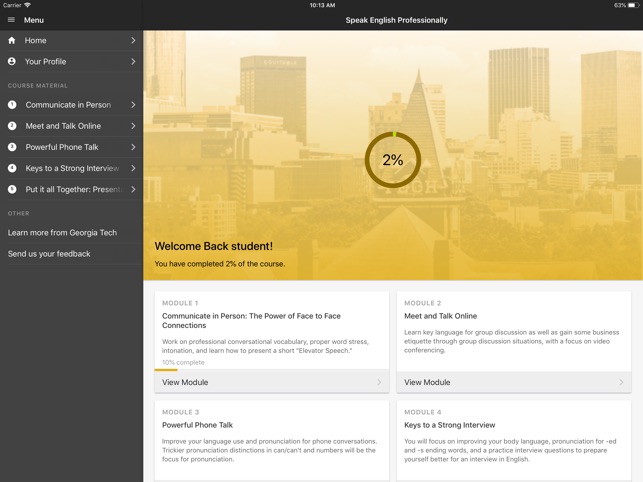Click the number 1 module badge icon

[12, 105]
